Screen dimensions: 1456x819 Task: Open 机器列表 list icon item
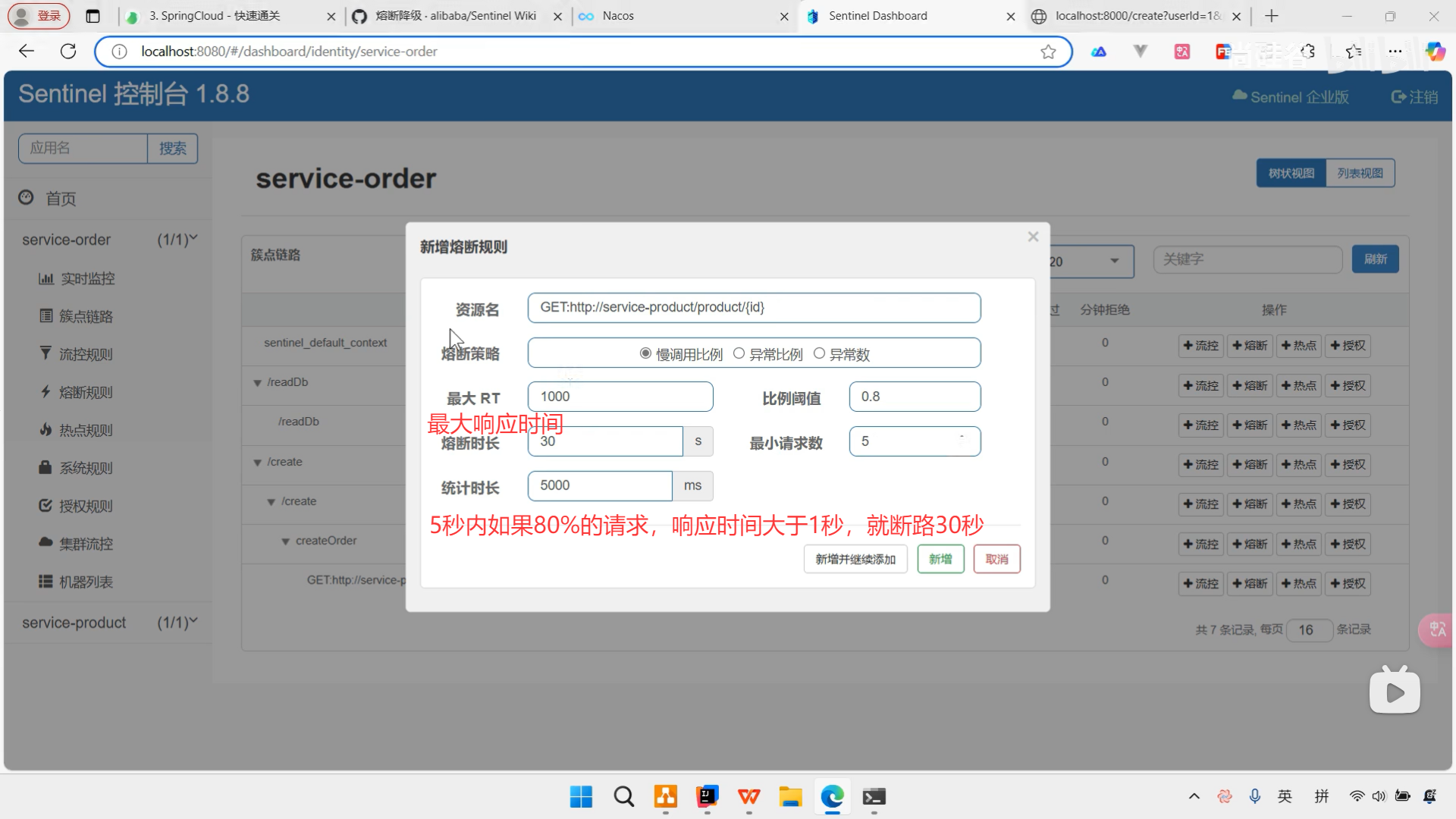click(x=46, y=582)
